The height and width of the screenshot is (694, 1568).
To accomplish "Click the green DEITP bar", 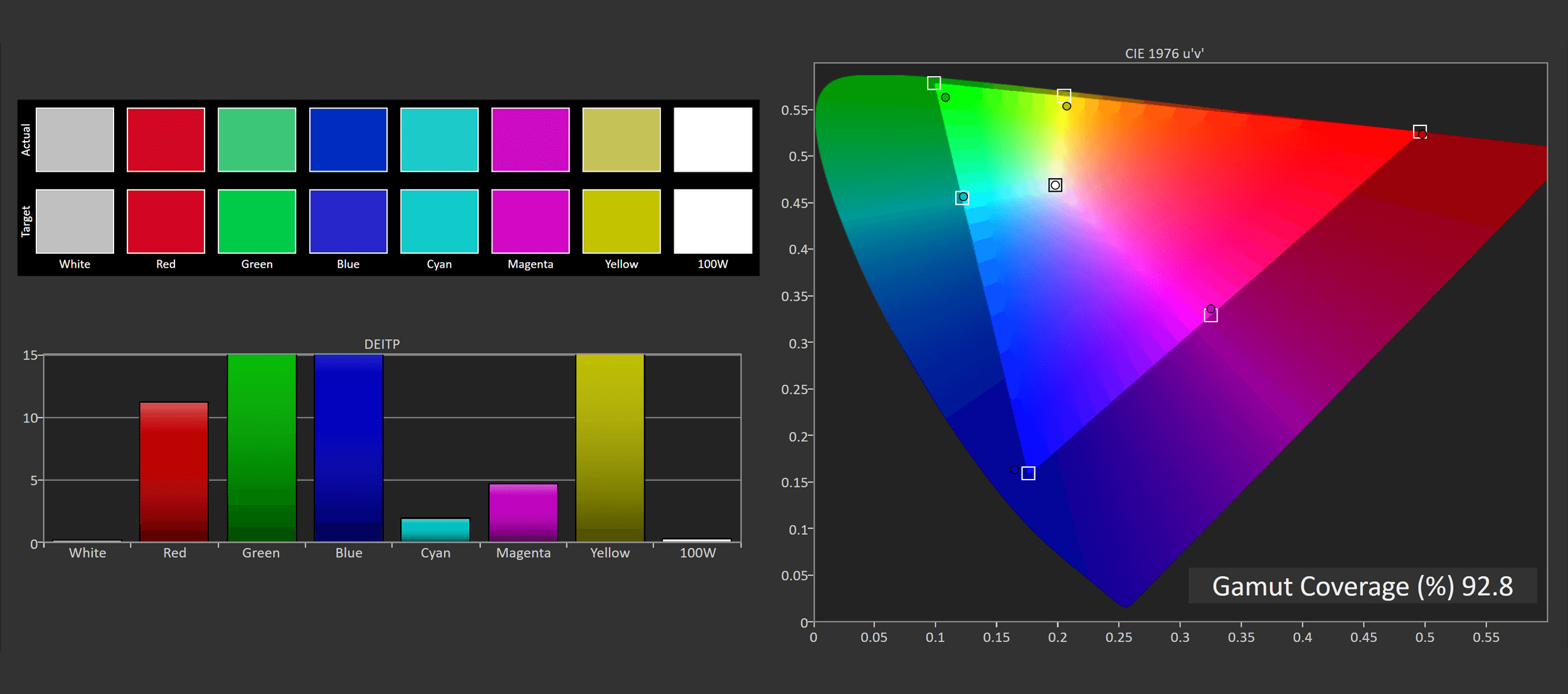I will click(x=262, y=448).
